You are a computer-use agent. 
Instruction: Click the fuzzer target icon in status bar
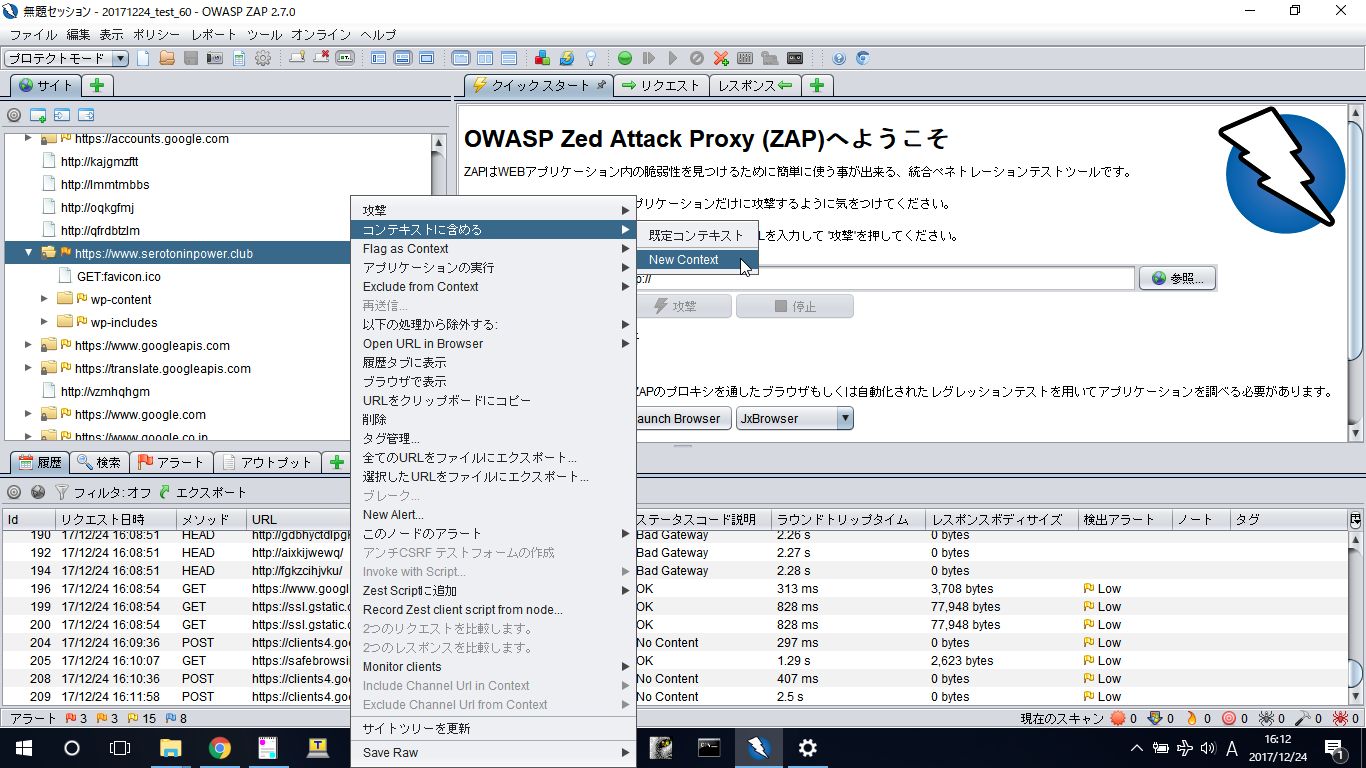coord(1229,718)
